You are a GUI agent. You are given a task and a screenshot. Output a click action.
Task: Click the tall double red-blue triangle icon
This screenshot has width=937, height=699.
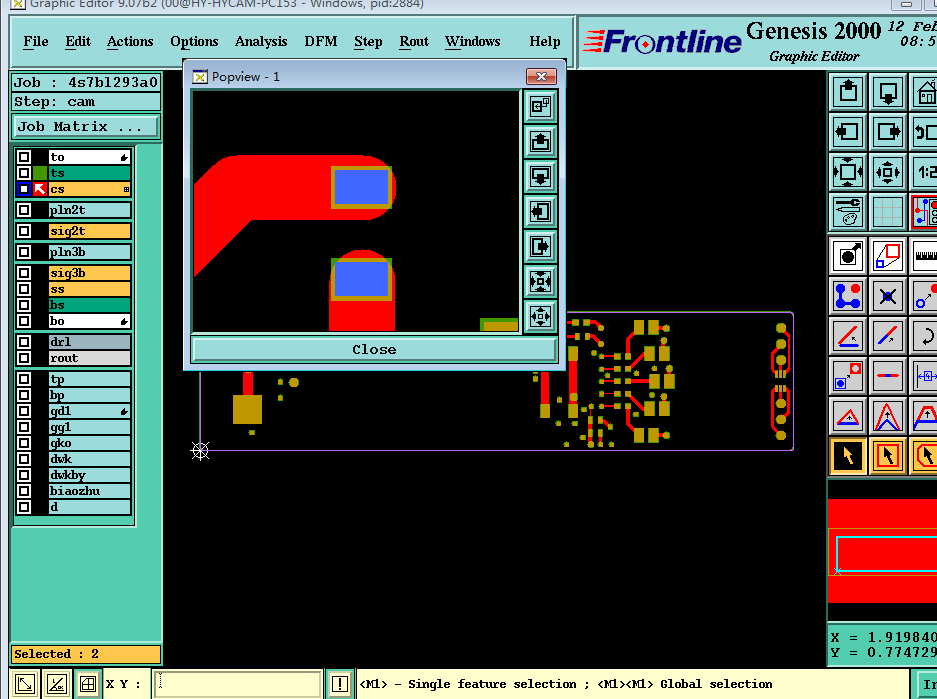click(x=887, y=416)
